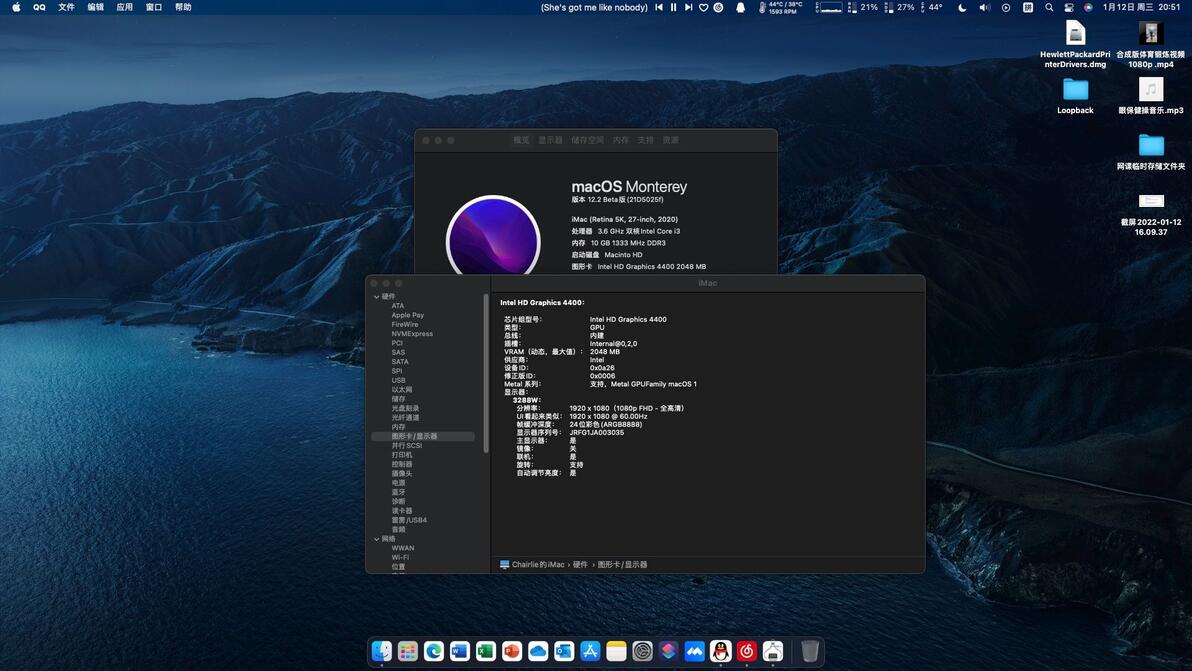This screenshot has height=671, width=1192.
Task: Select WWAN under the network section
Action: coord(403,548)
